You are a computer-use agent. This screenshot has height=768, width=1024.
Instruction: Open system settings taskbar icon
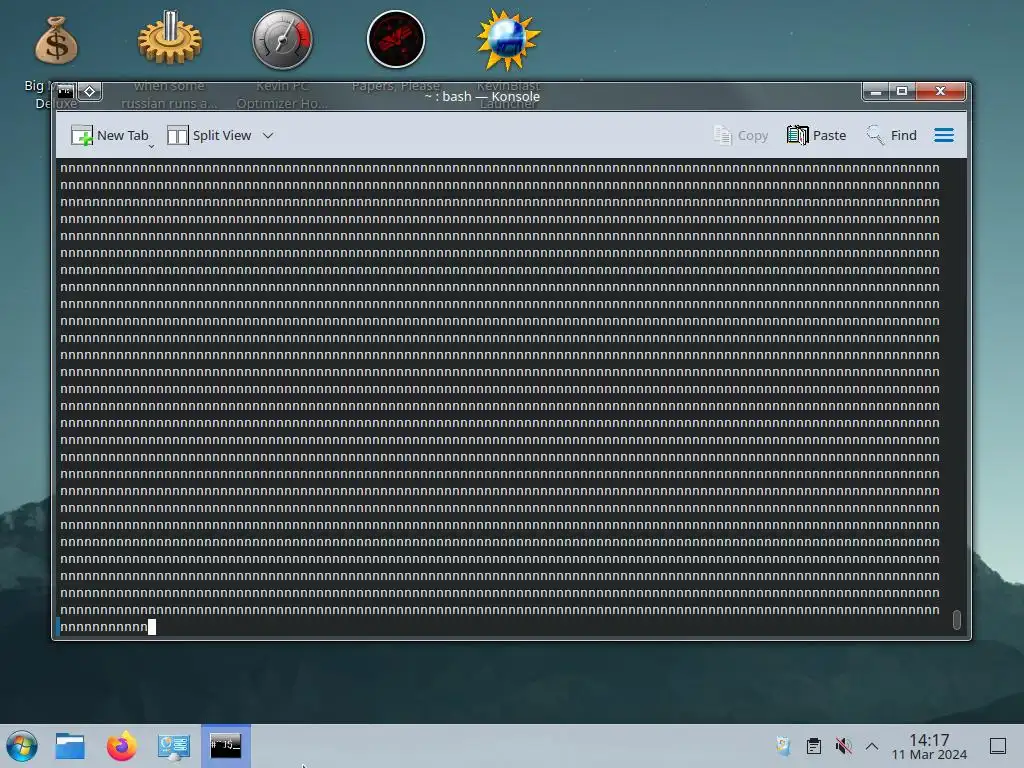point(174,746)
